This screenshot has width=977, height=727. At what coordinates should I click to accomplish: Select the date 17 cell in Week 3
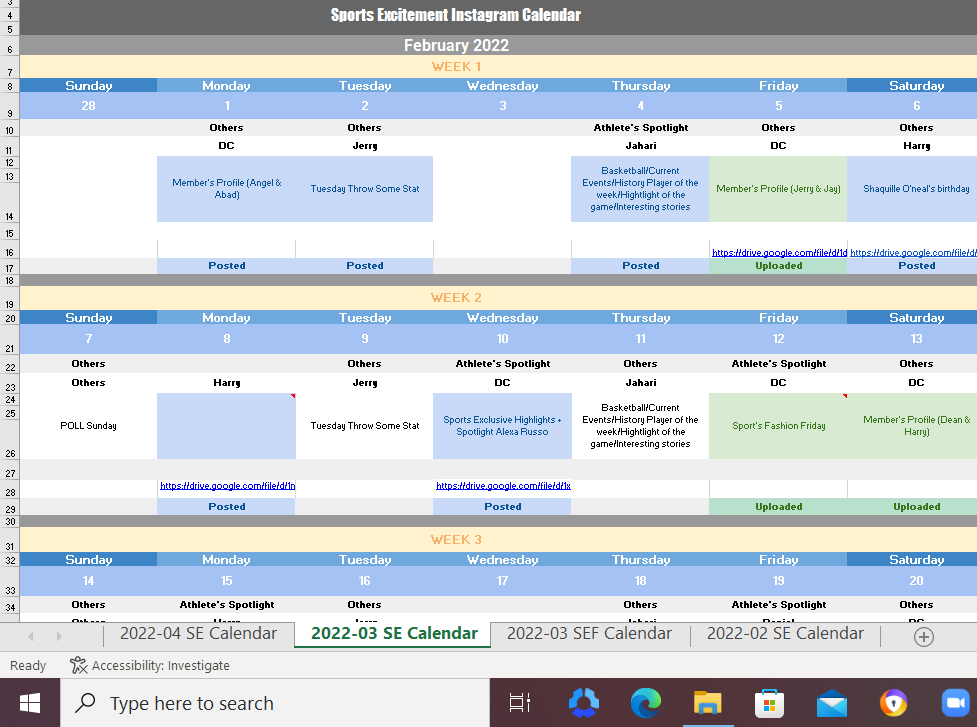click(502, 581)
